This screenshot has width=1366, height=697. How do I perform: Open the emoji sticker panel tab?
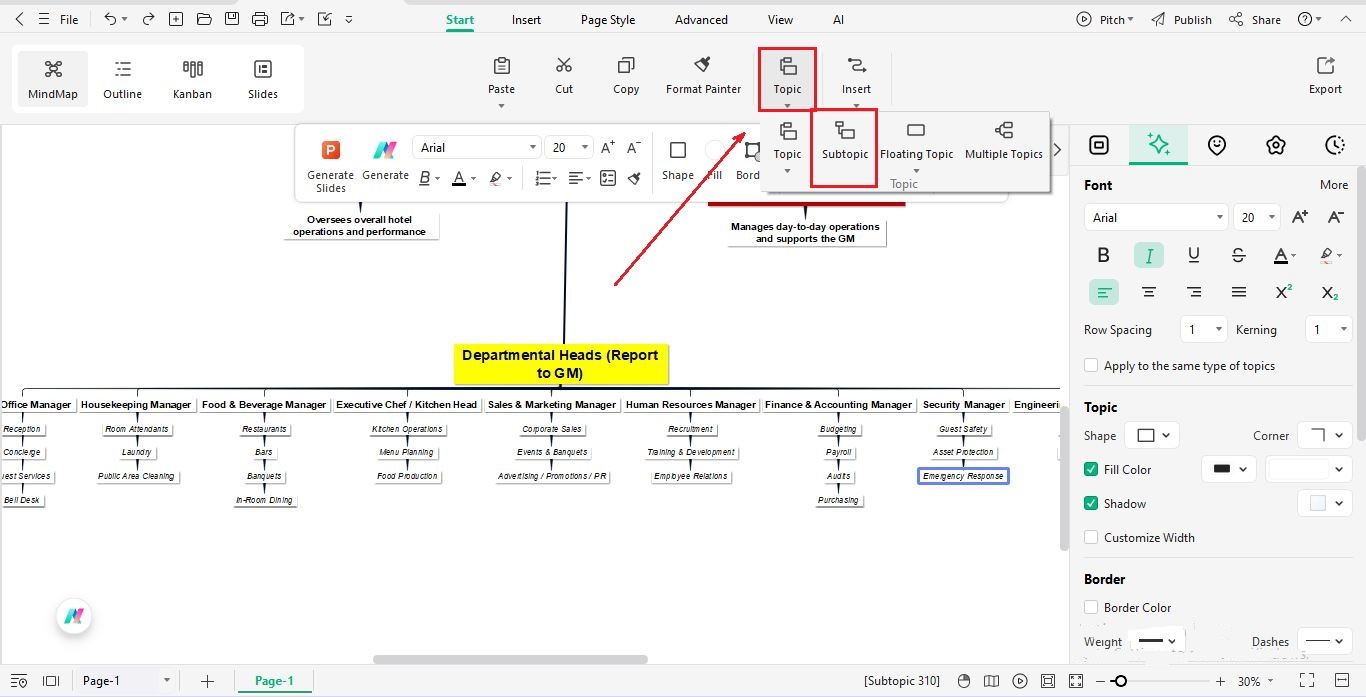[1216, 145]
